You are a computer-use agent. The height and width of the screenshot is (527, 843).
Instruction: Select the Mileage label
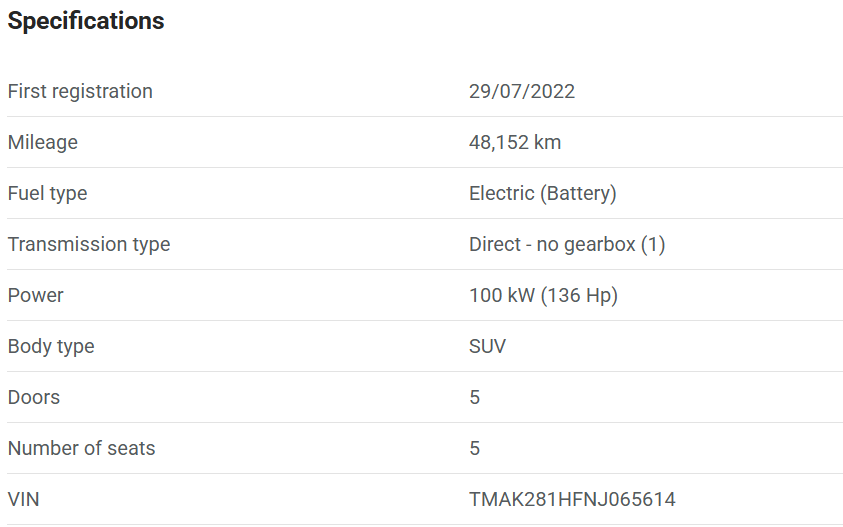coord(43,142)
